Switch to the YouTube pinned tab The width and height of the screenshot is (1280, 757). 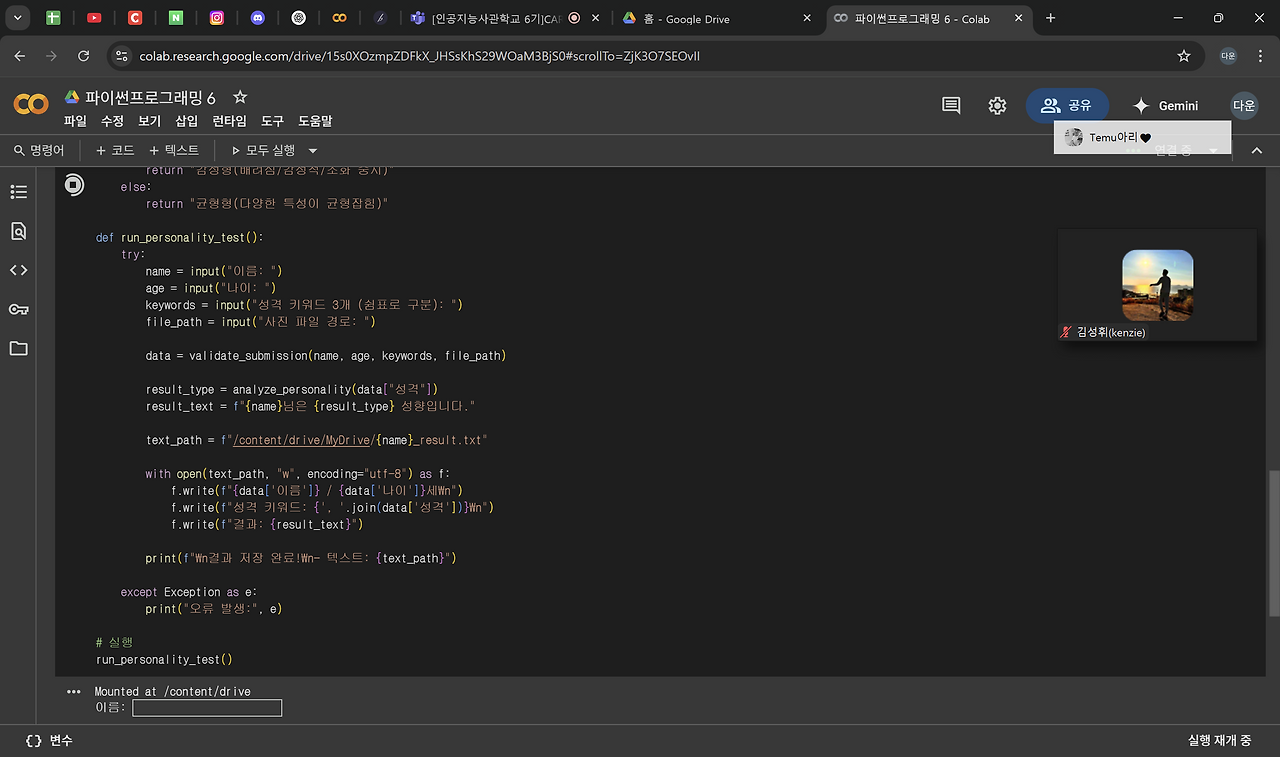[x=94, y=18]
